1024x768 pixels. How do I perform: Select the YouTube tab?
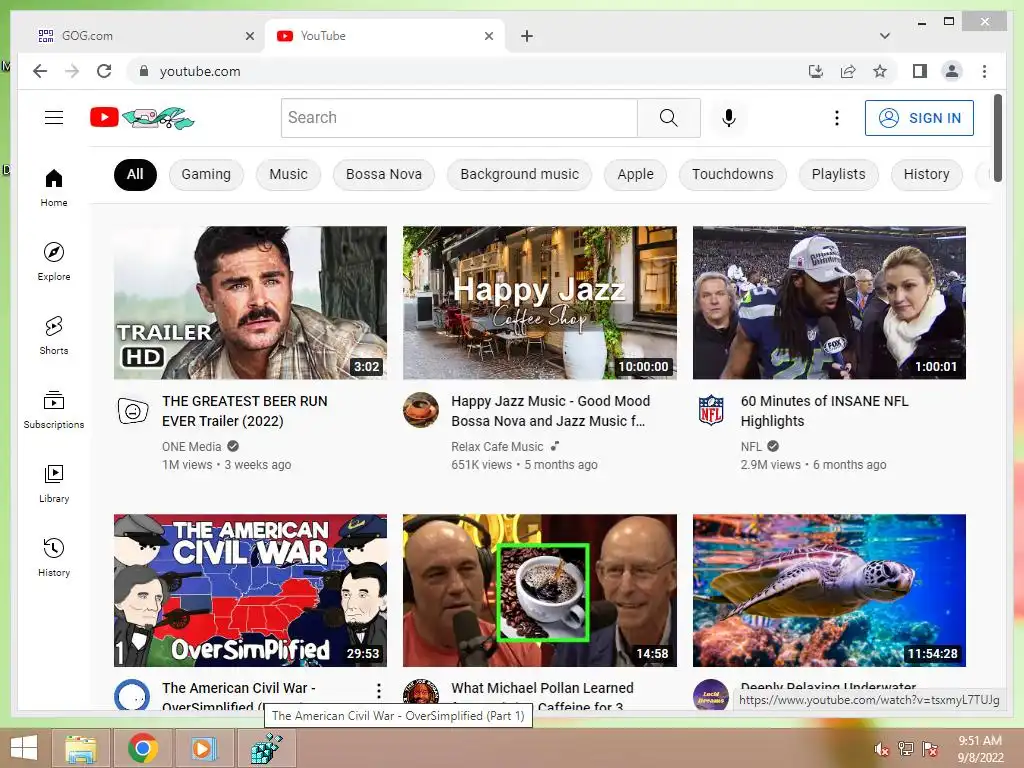[385, 36]
